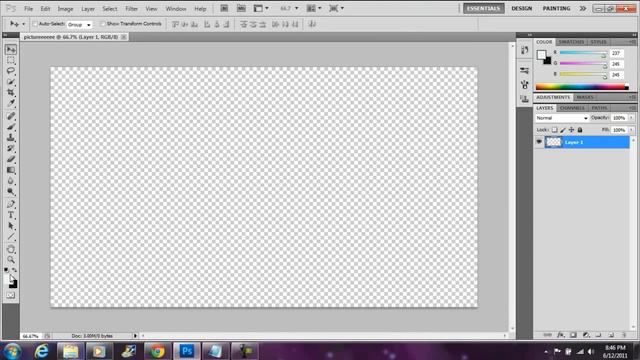Select the Spot Healing Brush tool
The width and height of the screenshot is (640, 360).
pos(11,116)
